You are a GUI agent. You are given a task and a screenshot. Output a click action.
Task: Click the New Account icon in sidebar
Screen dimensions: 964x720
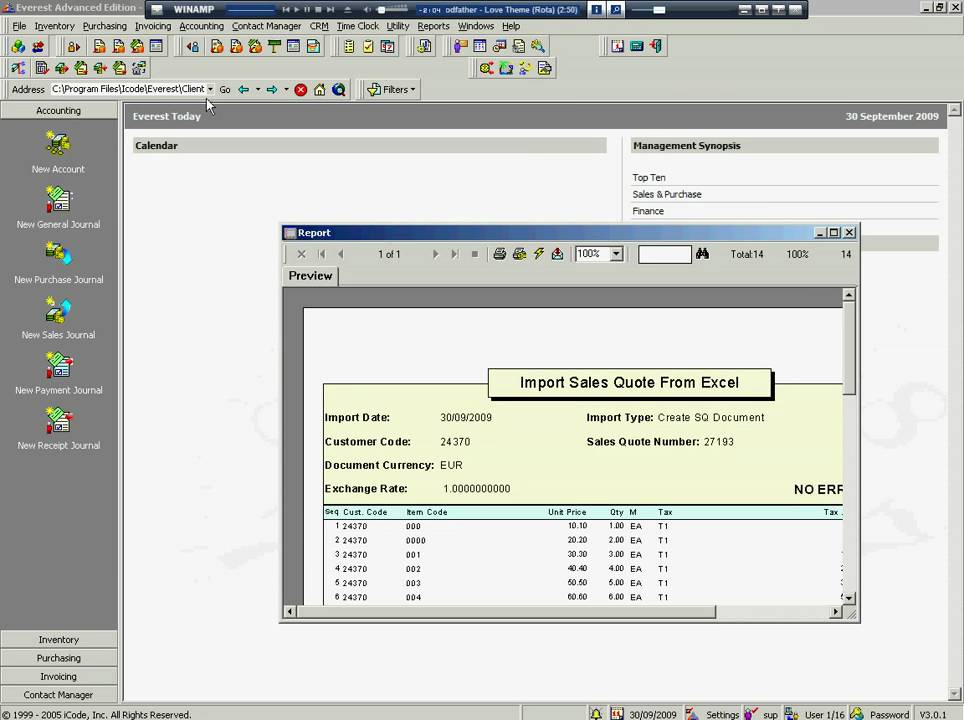[x=58, y=143]
